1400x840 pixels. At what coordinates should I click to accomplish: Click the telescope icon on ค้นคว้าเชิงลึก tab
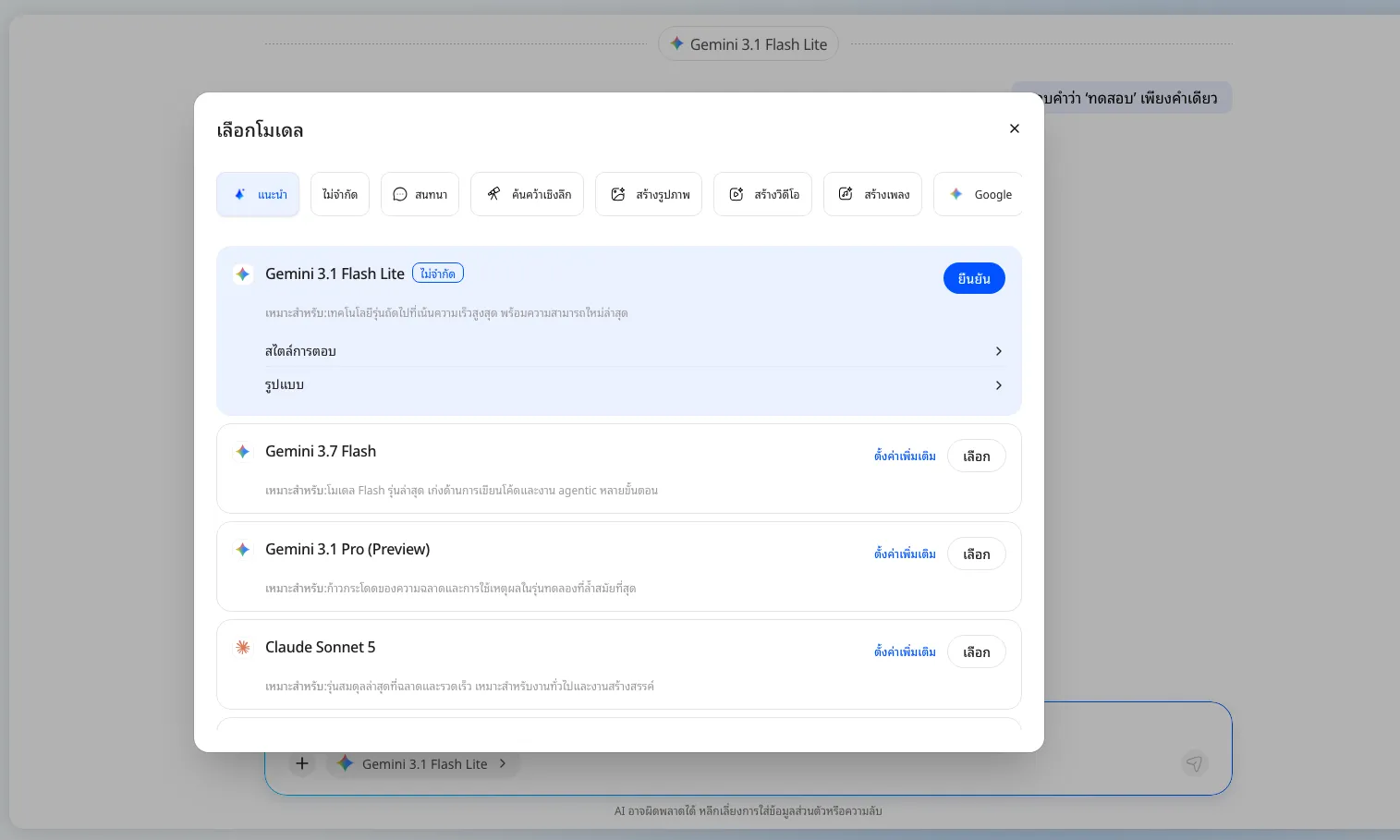493,194
